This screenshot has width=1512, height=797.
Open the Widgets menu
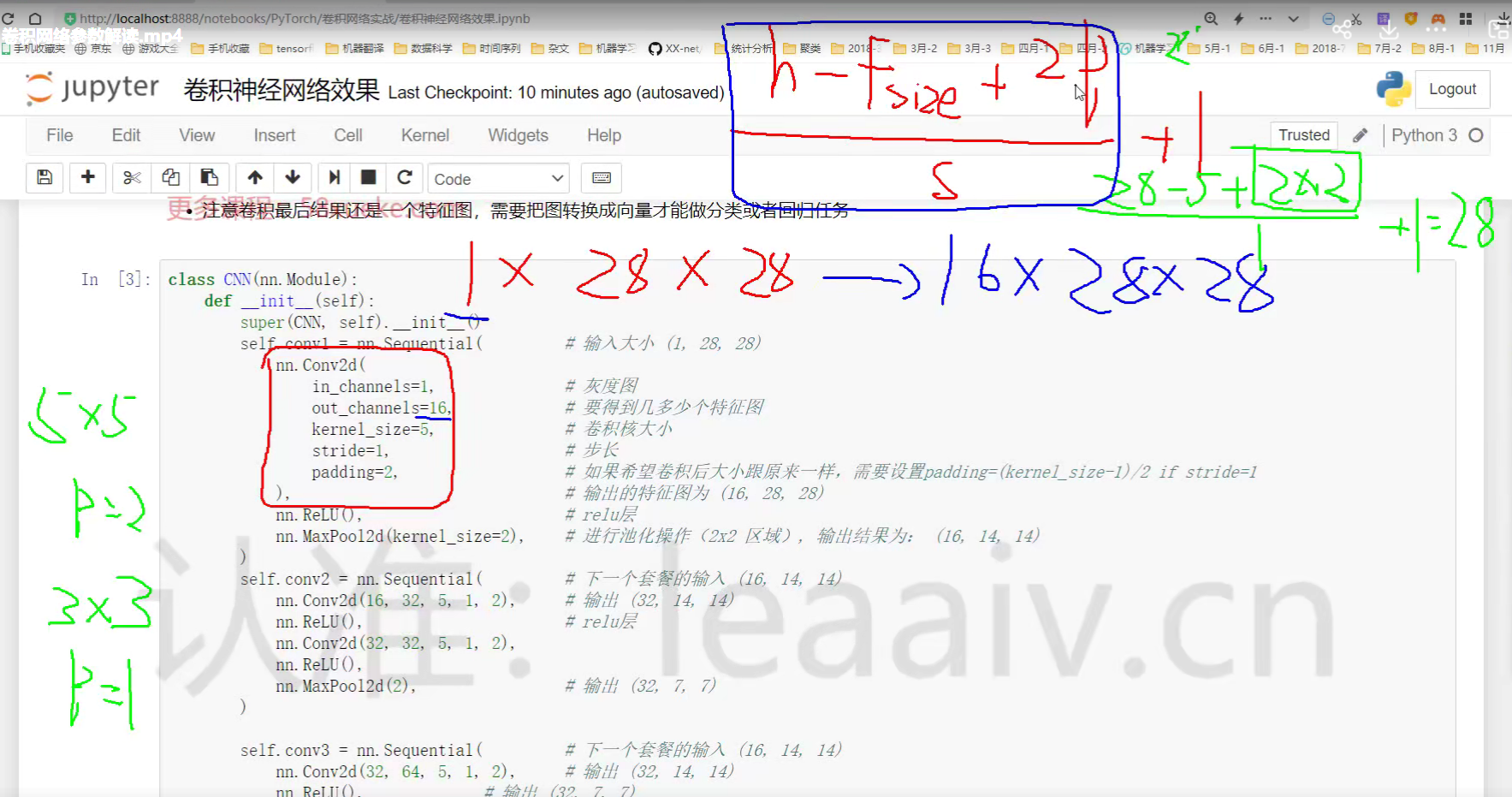[518, 135]
